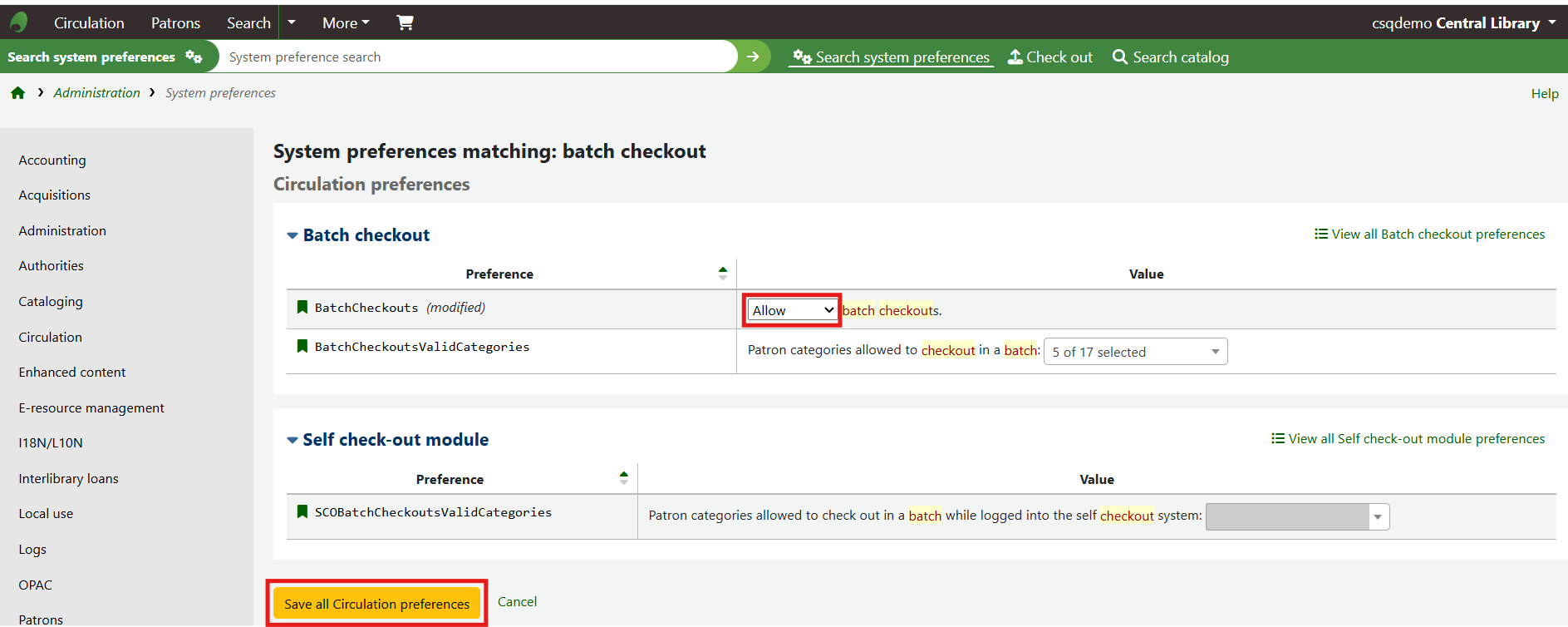Open Administration preferences in sidebar
1568x627 pixels.
62,231
